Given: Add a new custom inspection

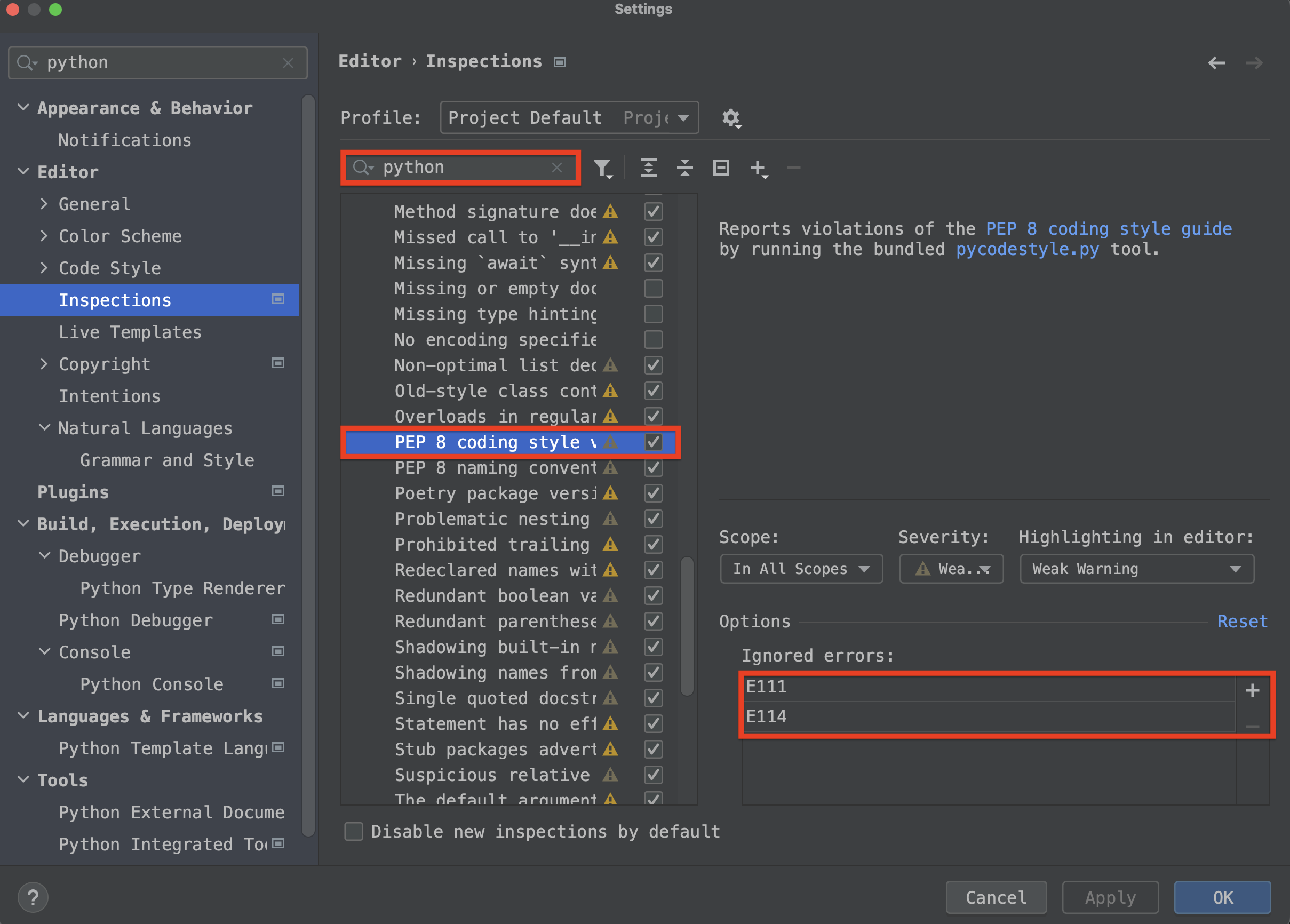Looking at the screenshot, I should coord(759,168).
